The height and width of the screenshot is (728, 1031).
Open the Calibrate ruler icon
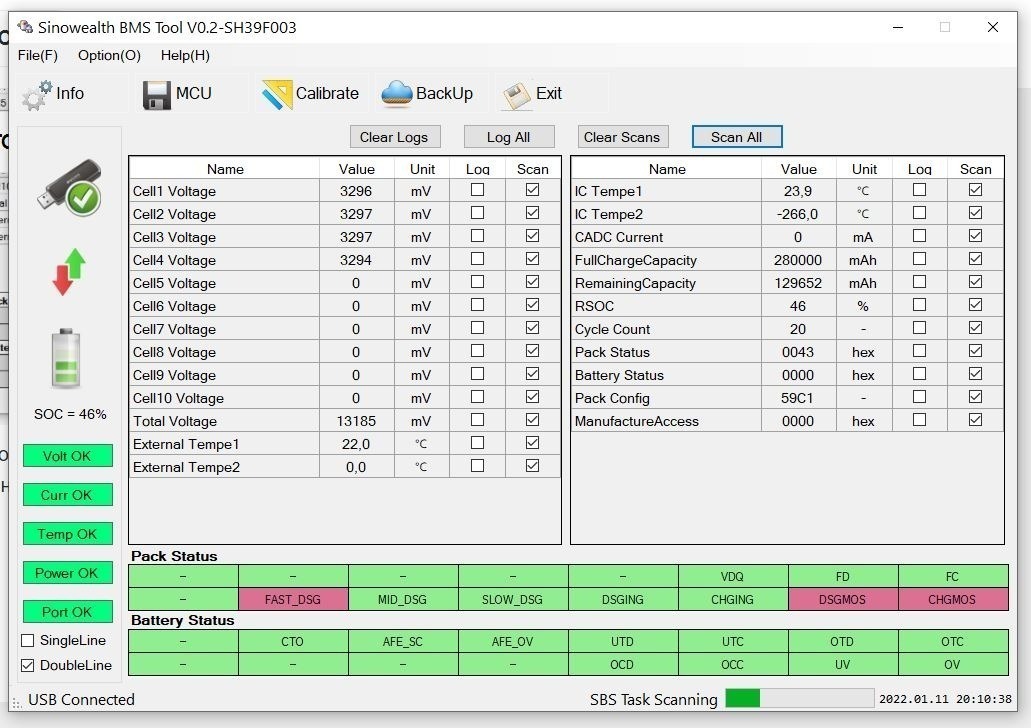tap(277, 95)
